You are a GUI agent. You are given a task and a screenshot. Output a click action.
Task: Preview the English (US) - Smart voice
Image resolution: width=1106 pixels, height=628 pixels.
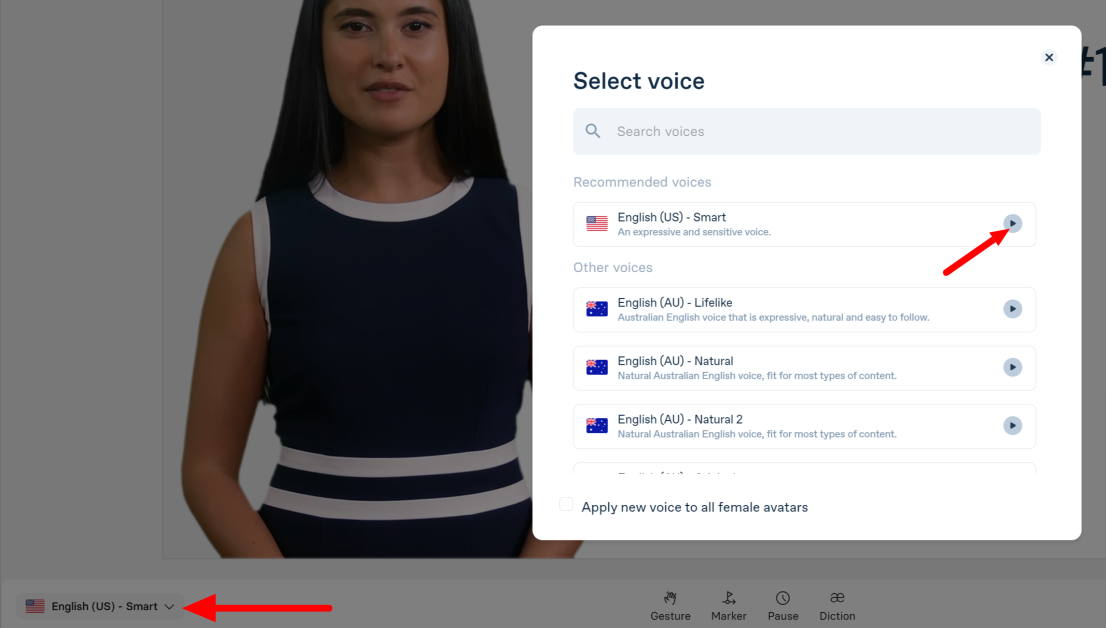point(1012,223)
